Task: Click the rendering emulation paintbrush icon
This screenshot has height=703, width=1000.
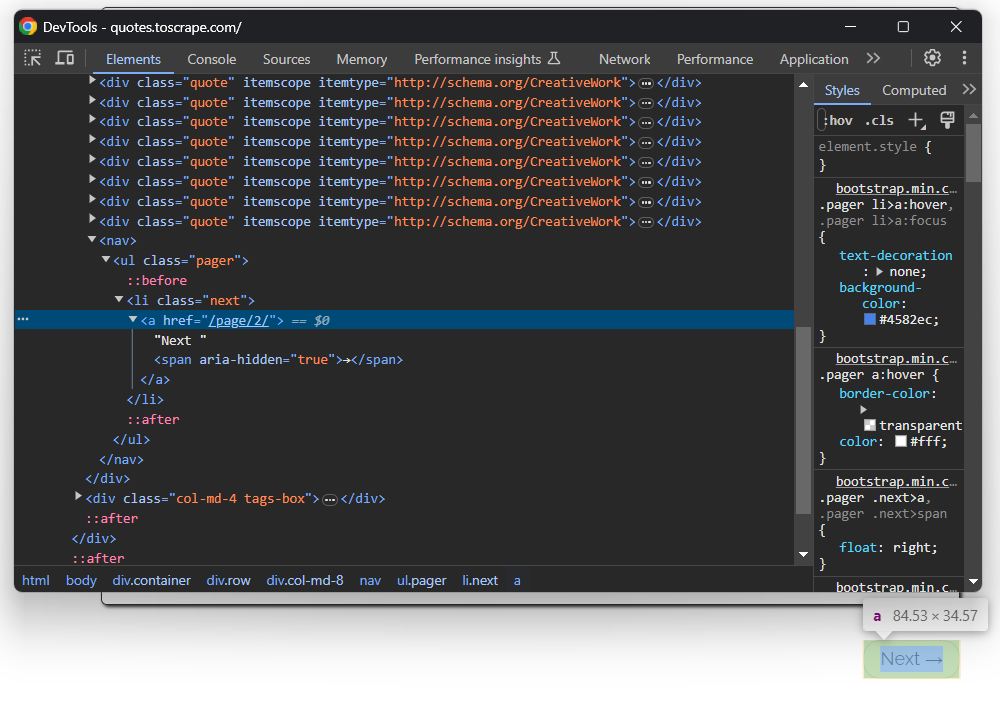Action: pos(947,119)
